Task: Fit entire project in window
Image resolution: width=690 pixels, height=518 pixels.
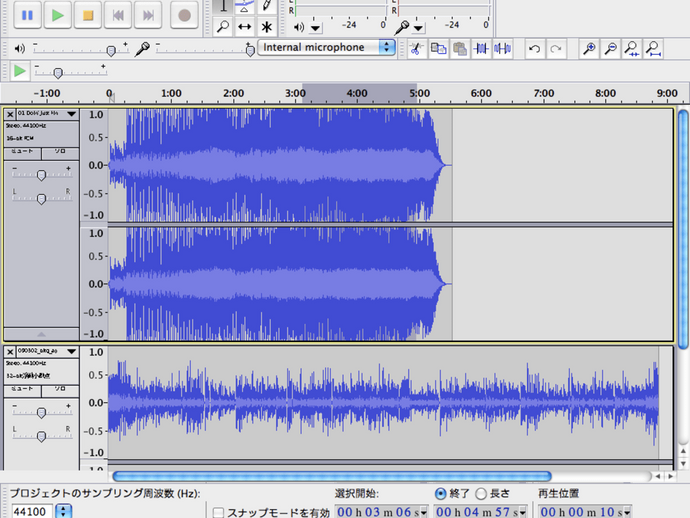Action: click(x=653, y=48)
